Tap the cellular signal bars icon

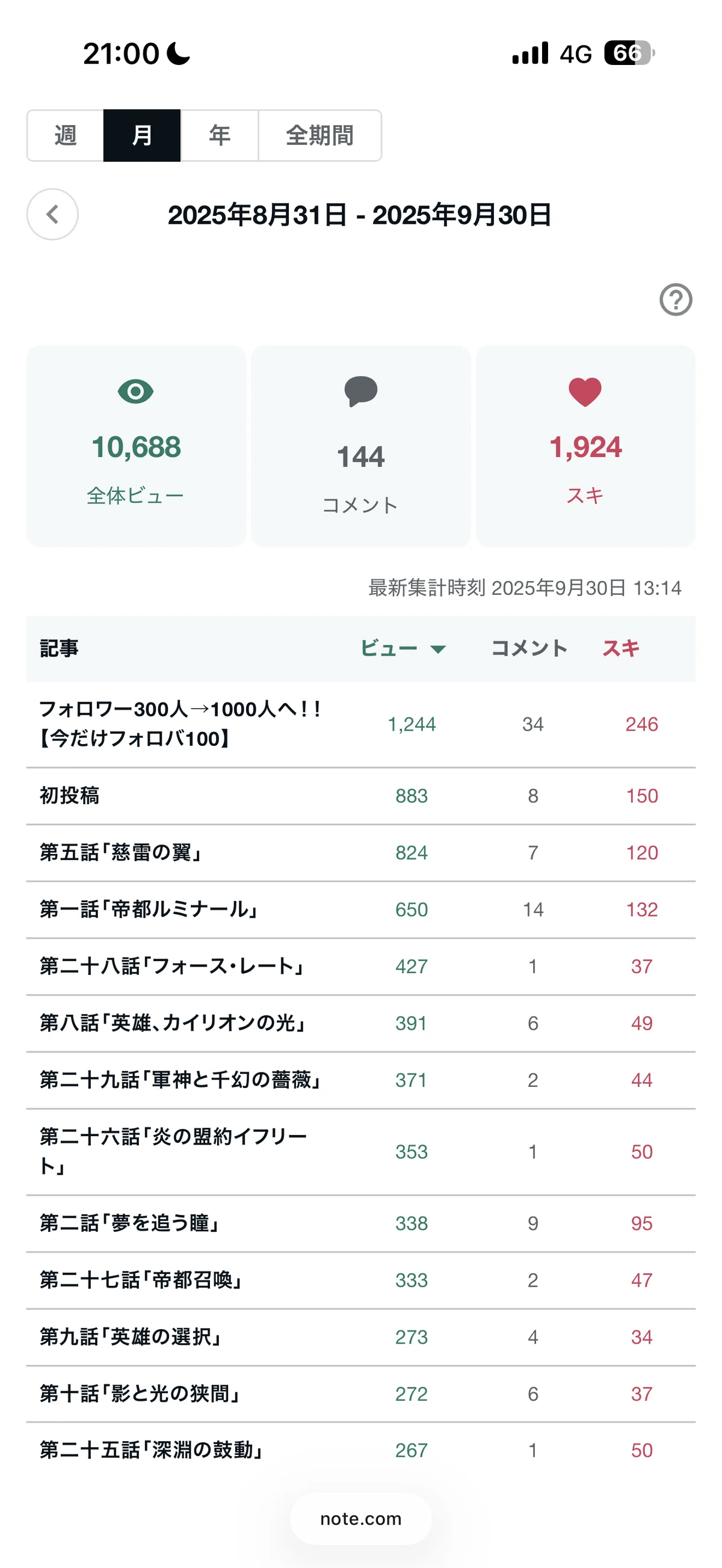pyautogui.click(x=530, y=53)
